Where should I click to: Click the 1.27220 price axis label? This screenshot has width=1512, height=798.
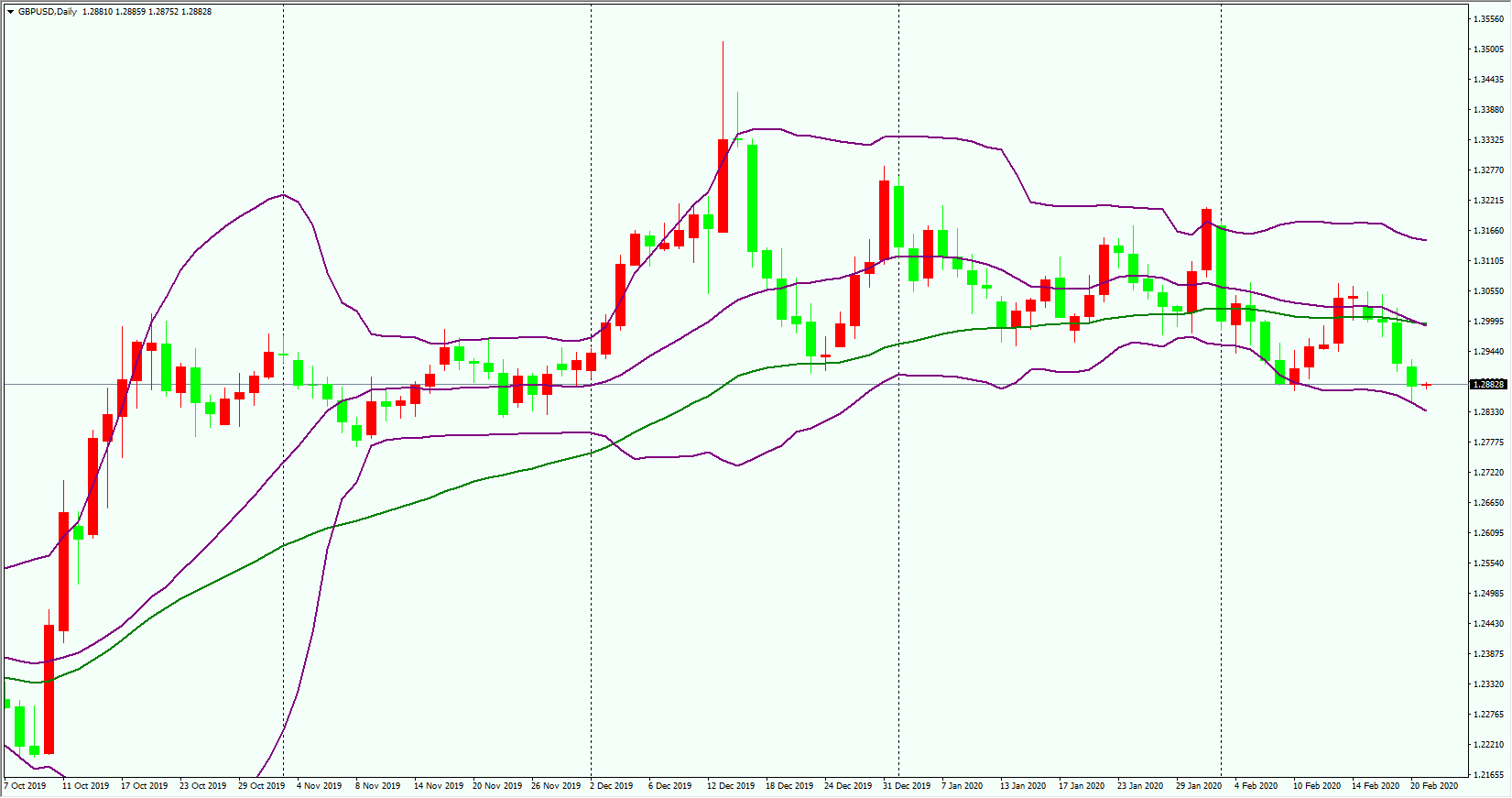(x=1488, y=472)
